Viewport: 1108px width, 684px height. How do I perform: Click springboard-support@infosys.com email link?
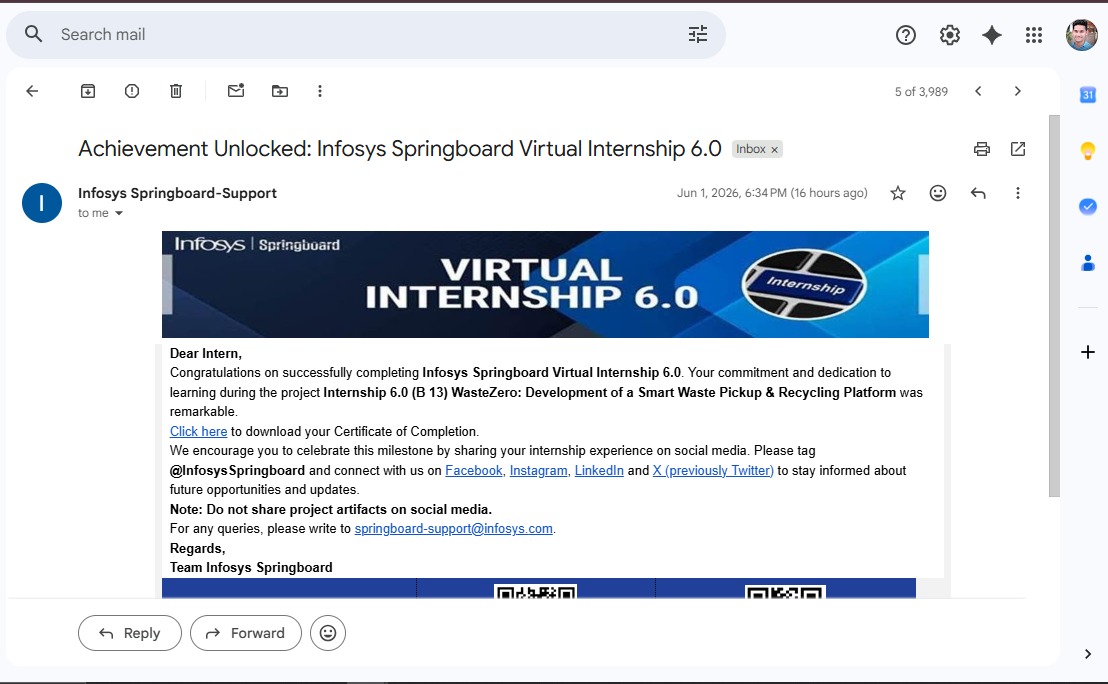coord(454,529)
